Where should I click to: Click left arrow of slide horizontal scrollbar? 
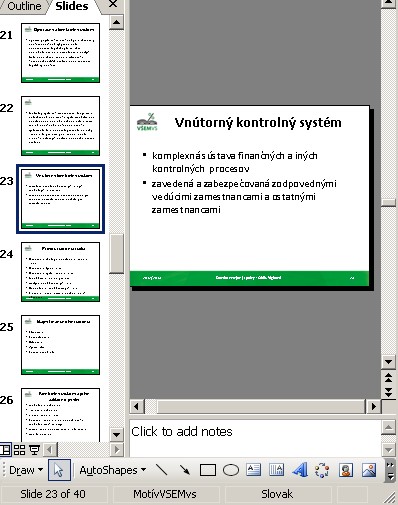[136, 406]
